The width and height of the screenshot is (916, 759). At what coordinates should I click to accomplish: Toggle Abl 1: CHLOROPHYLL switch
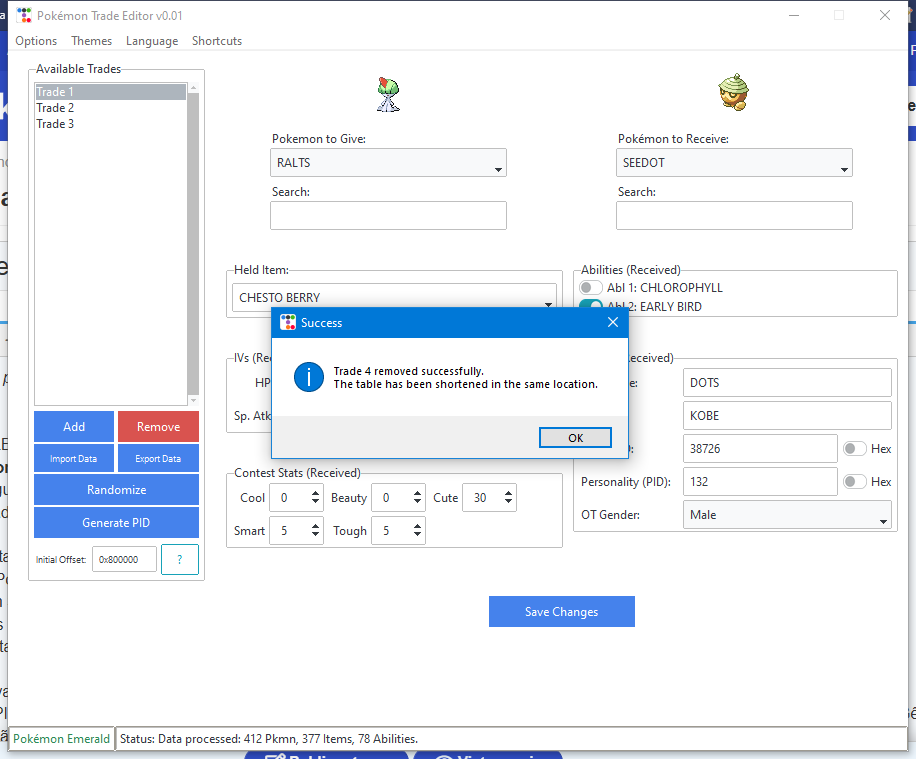(x=591, y=288)
